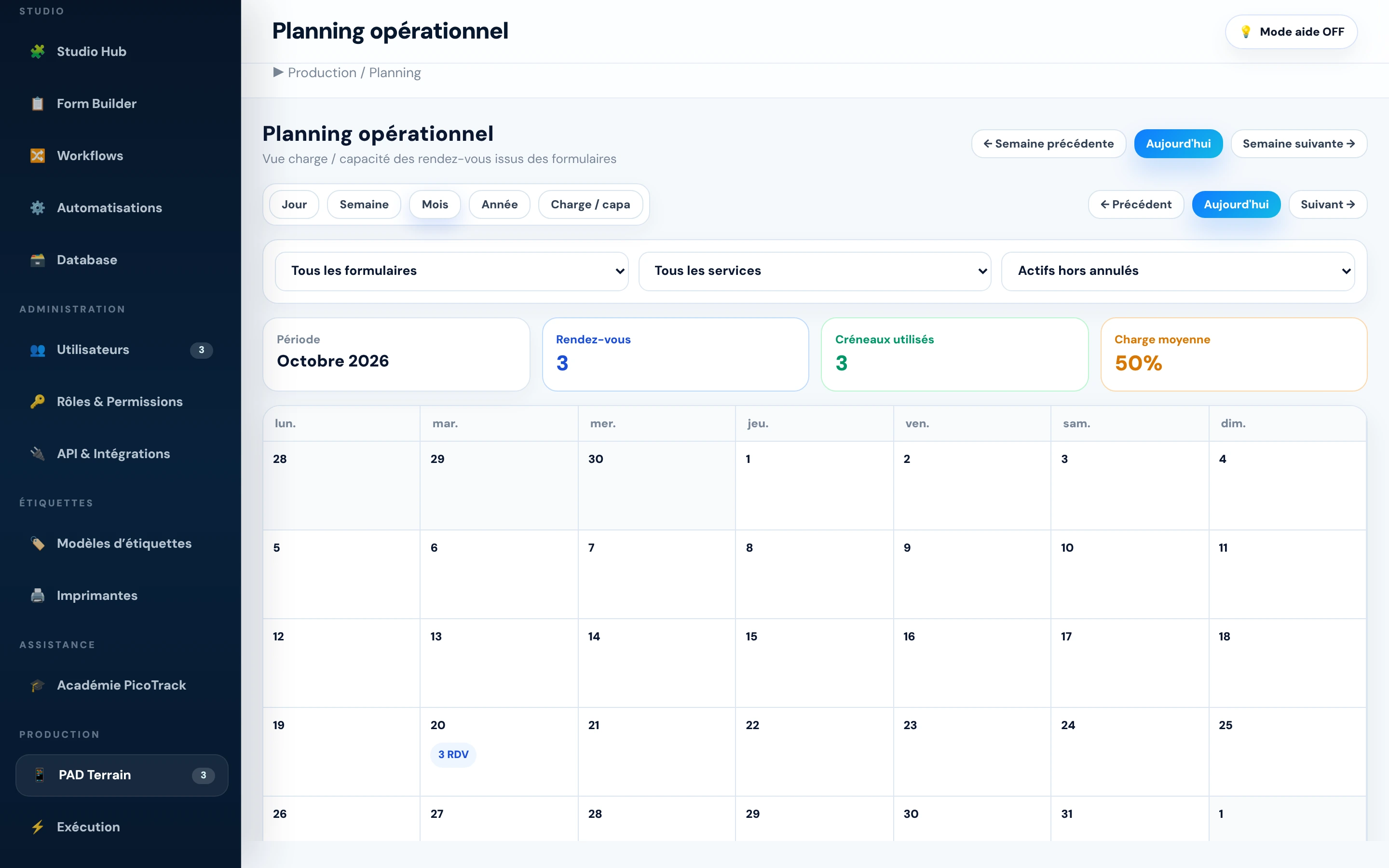Viewport: 1389px width, 868px height.
Task: Open Académie PicoTrack graduation cap icon
Action: tap(38, 685)
